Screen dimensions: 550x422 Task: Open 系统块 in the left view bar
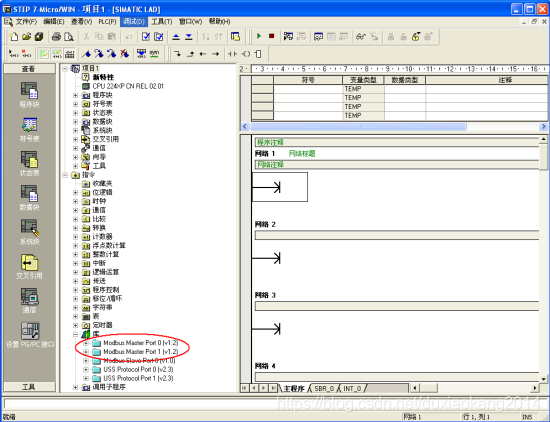[29, 232]
